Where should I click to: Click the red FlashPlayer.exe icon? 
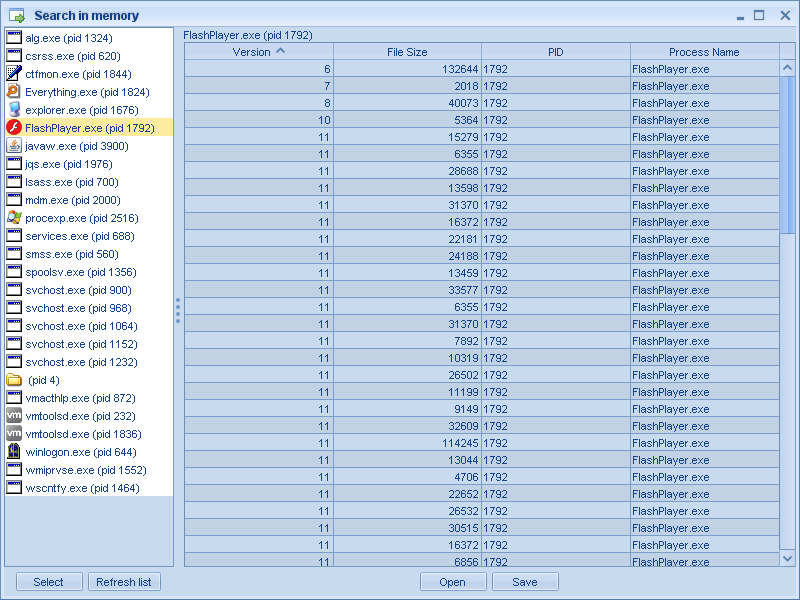tap(14, 128)
